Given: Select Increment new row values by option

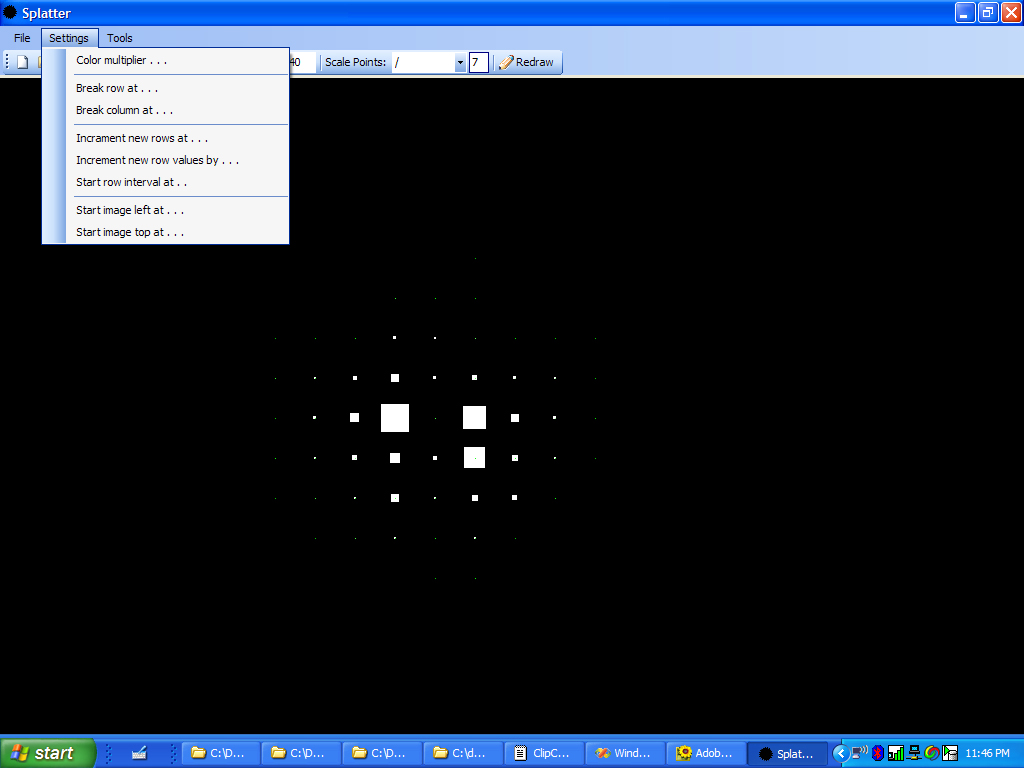Looking at the screenshot, I should 157,160.
